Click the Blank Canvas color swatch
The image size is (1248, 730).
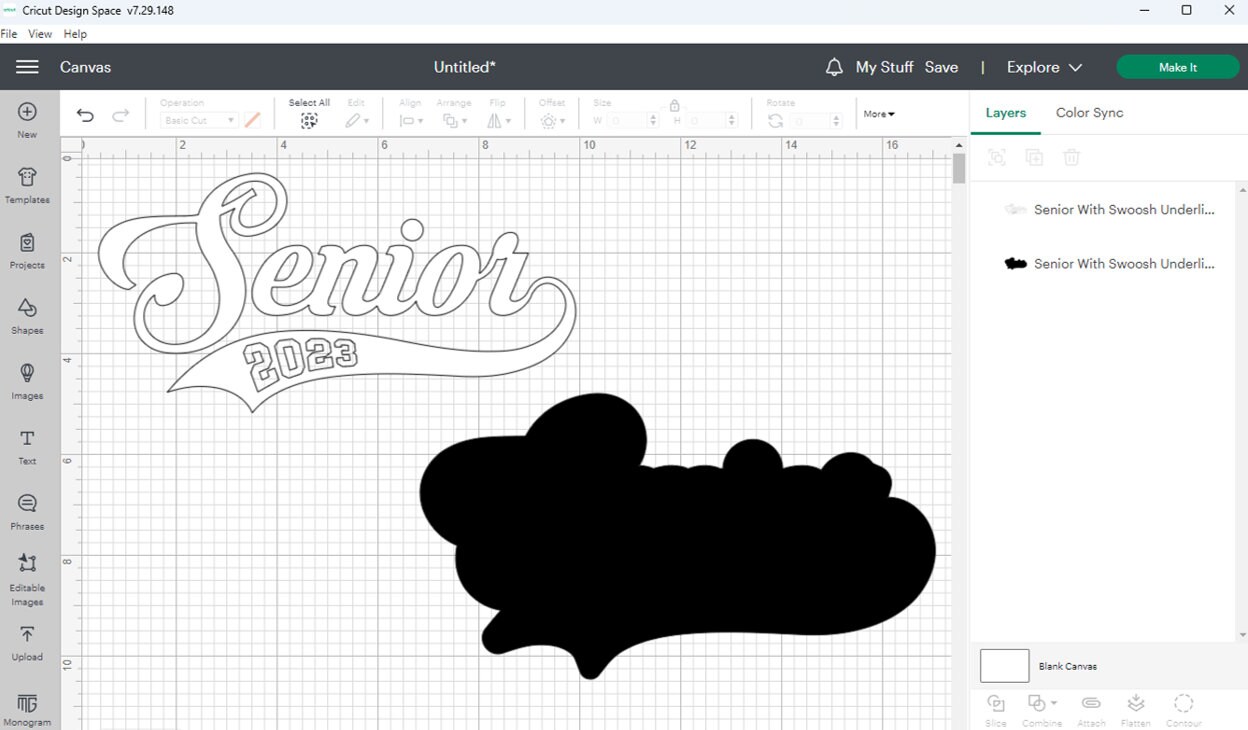tap(1004, 665)
